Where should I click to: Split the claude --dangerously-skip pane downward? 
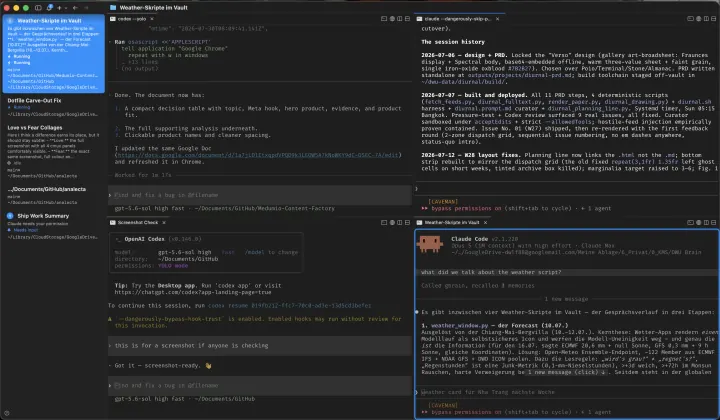[713, 19]
